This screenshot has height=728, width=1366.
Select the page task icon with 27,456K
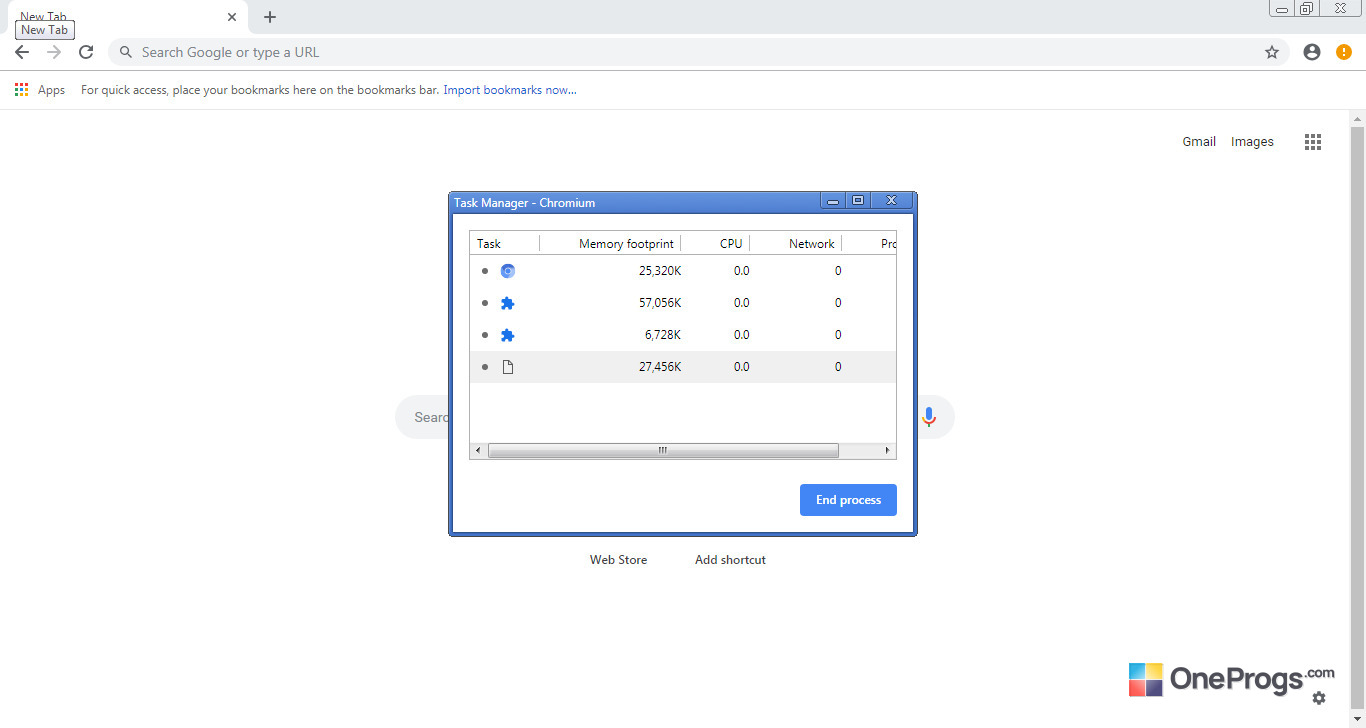point(508,367)
